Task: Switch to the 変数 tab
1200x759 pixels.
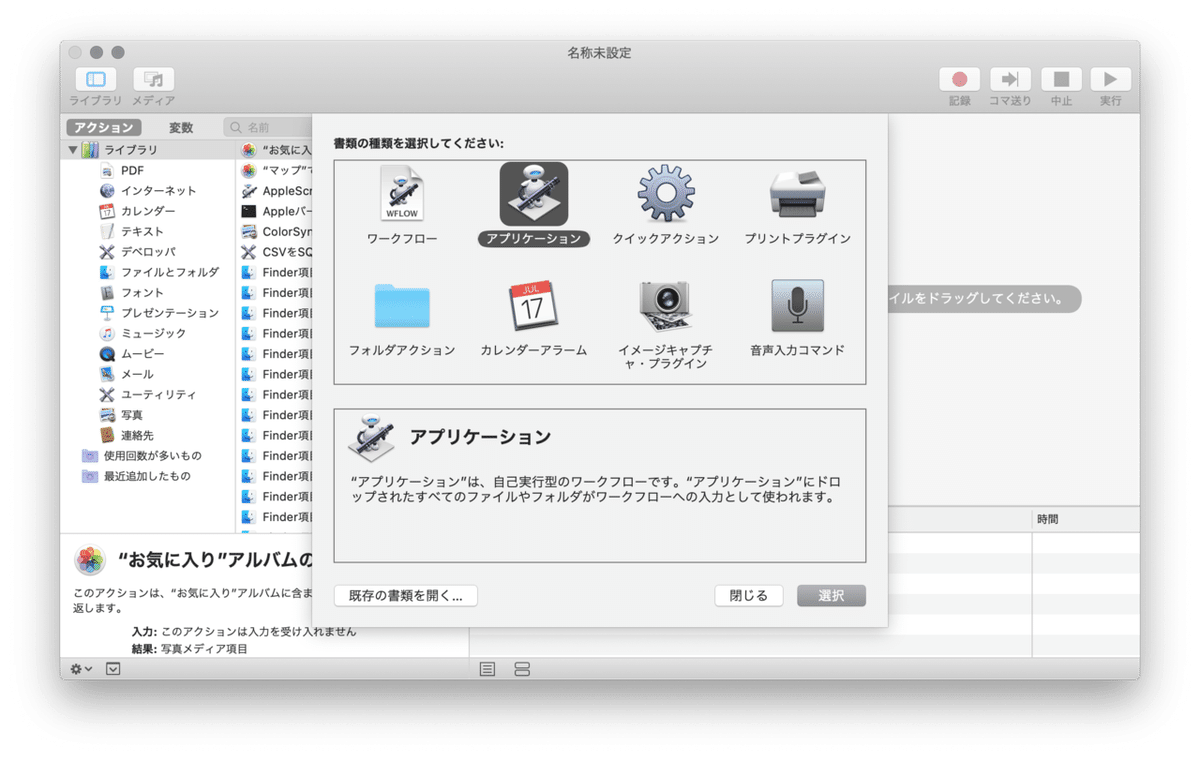Action: (185, 127)
